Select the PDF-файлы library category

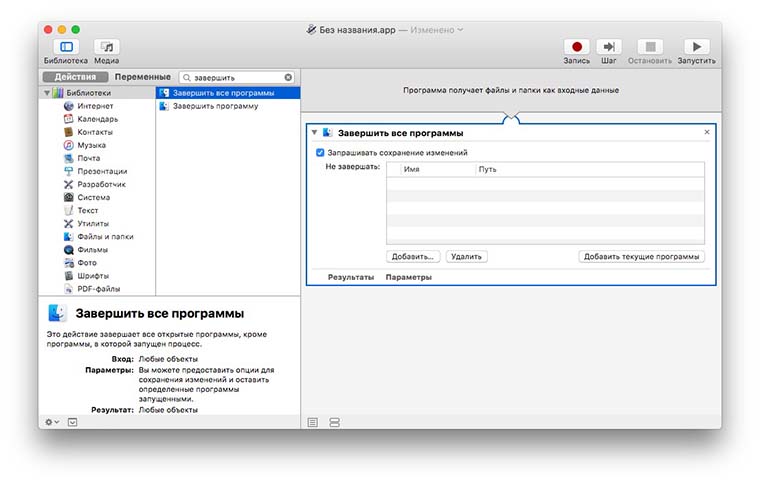point(98,289)
